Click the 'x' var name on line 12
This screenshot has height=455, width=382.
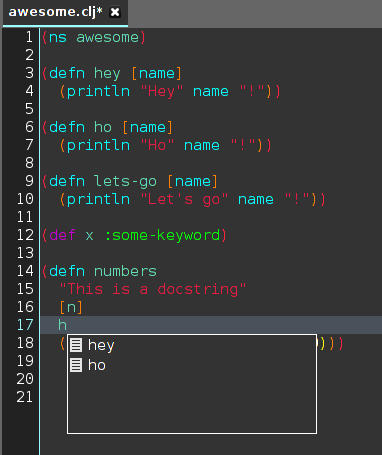89,236
